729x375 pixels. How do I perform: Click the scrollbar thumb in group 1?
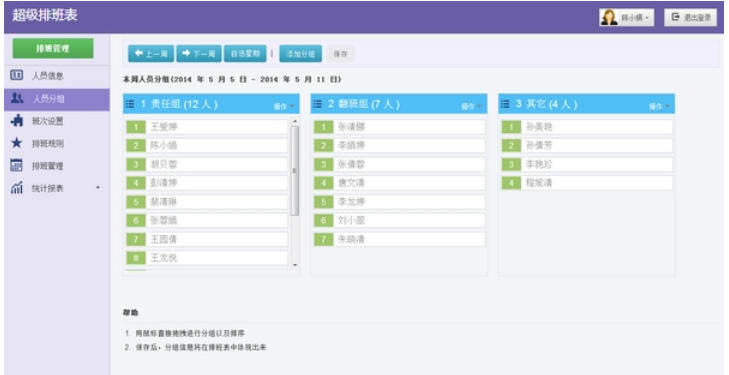tap(294, 171)
